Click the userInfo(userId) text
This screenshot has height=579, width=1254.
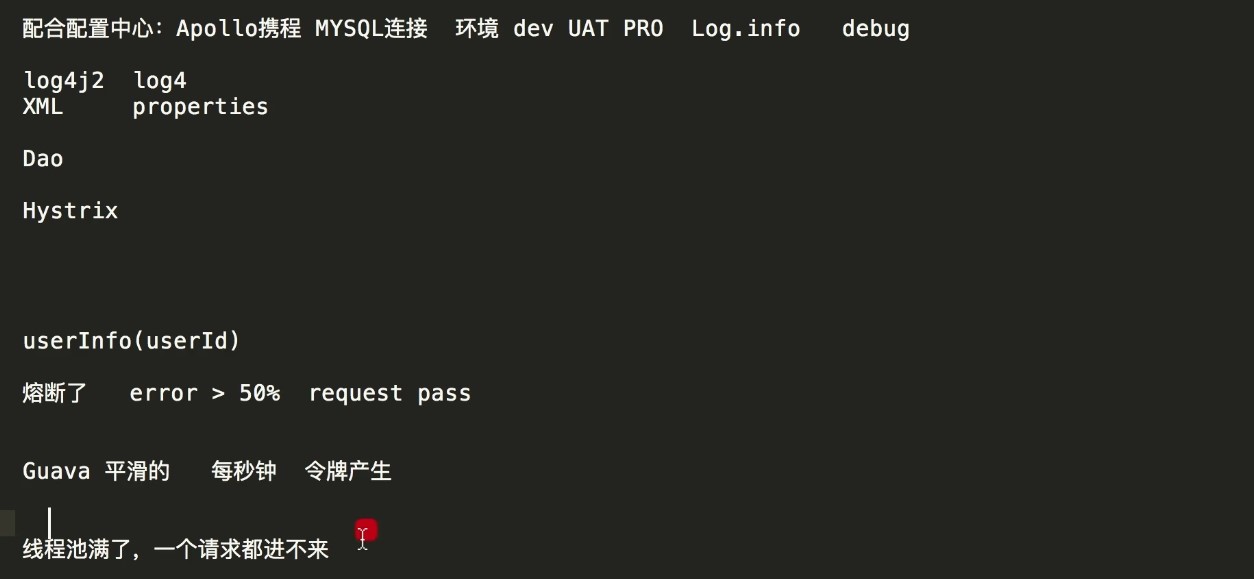pos(132,341)
